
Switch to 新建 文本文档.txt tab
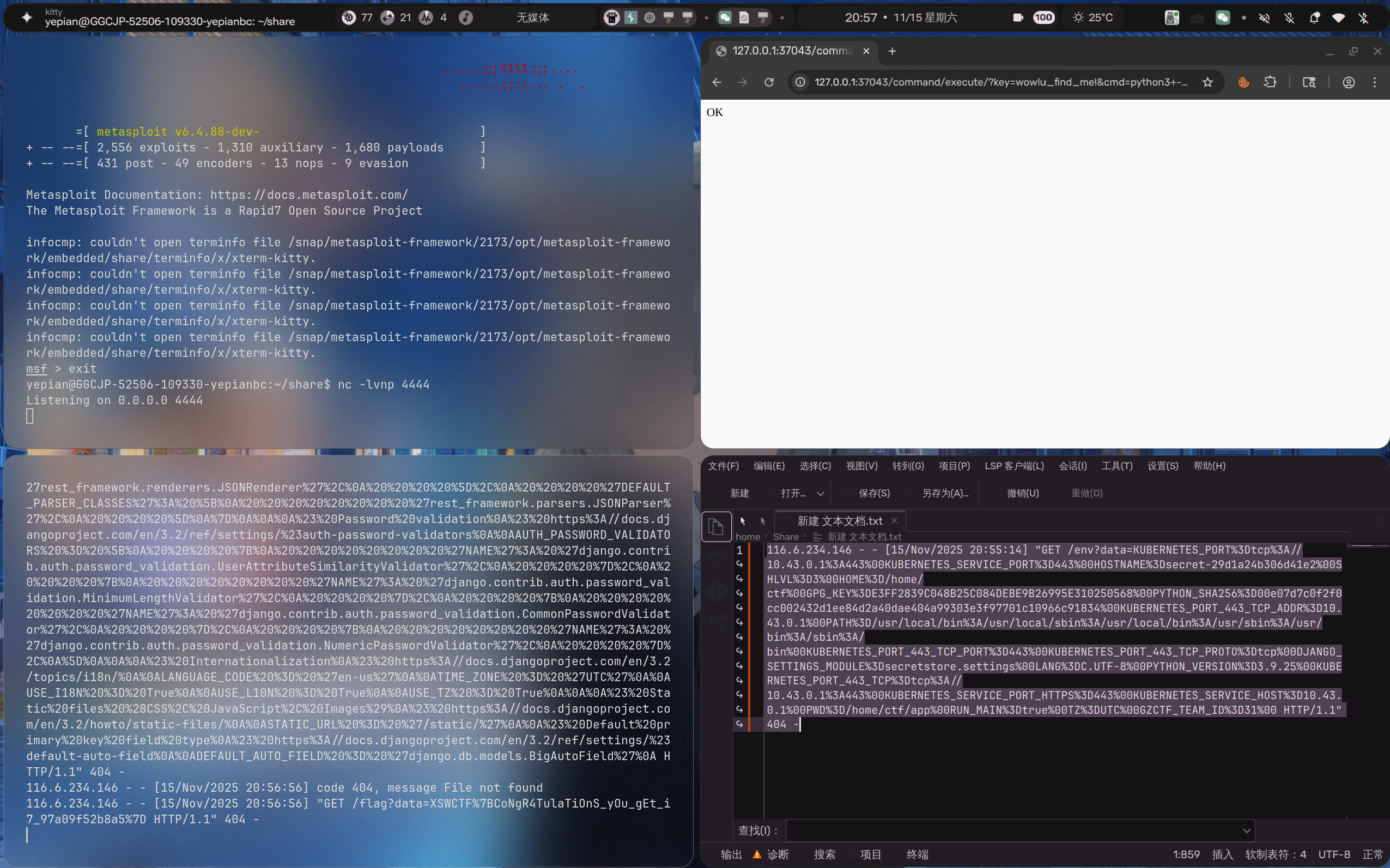[839, 521]
